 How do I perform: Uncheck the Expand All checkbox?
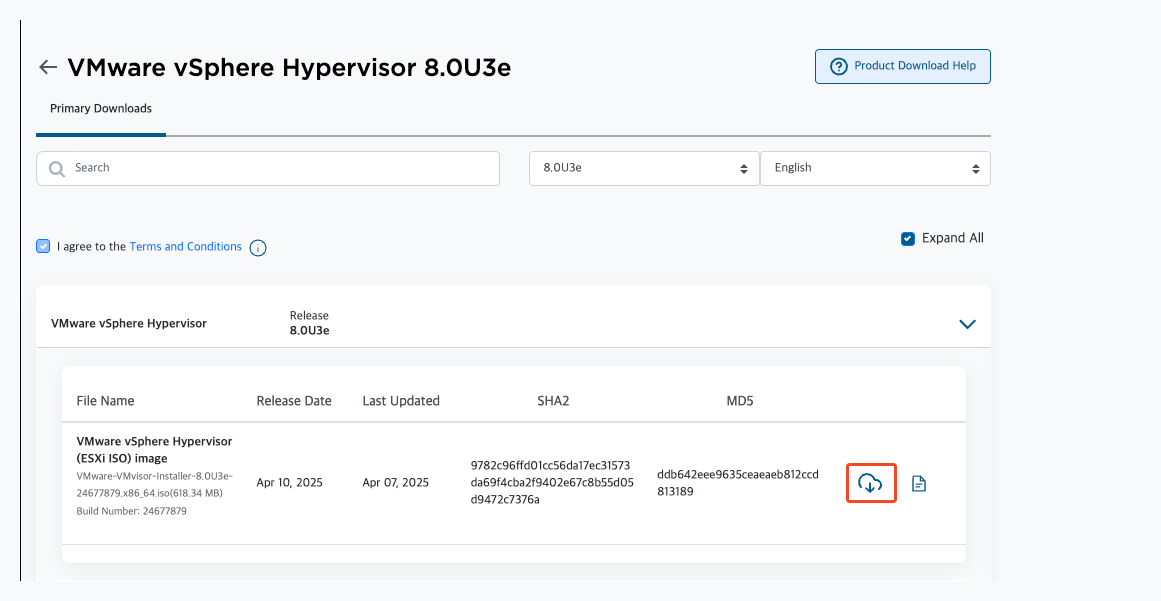click(x=908, y=238)
